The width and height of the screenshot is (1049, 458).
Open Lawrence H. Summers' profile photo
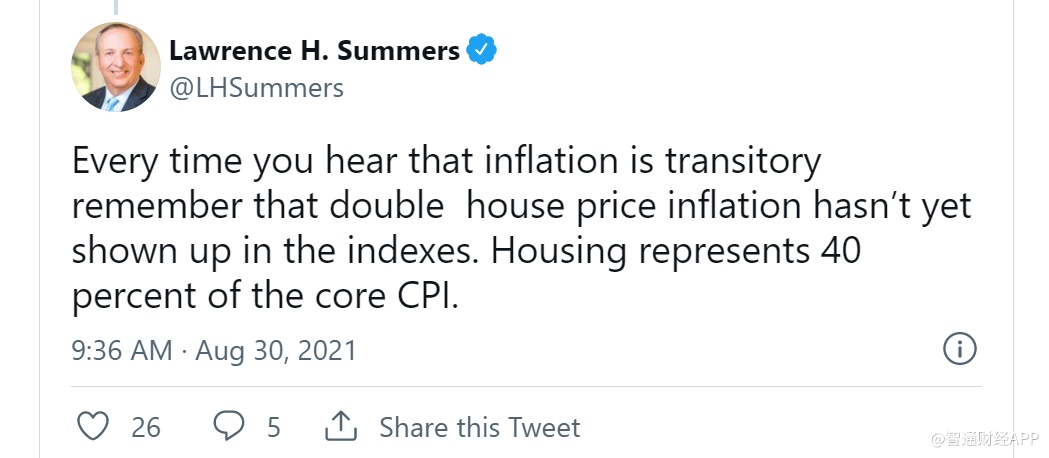pyautogui.click(x=116, y=67)
